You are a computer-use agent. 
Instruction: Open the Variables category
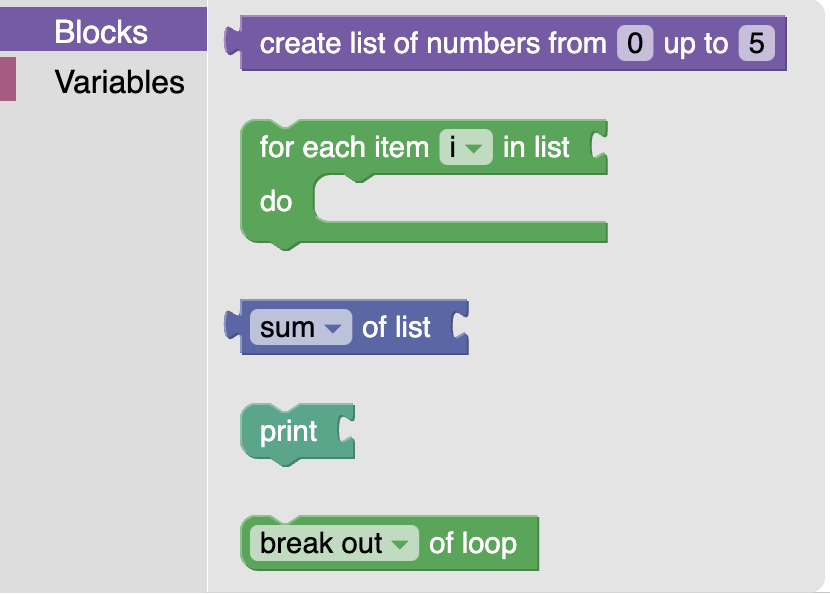[119, 81]
